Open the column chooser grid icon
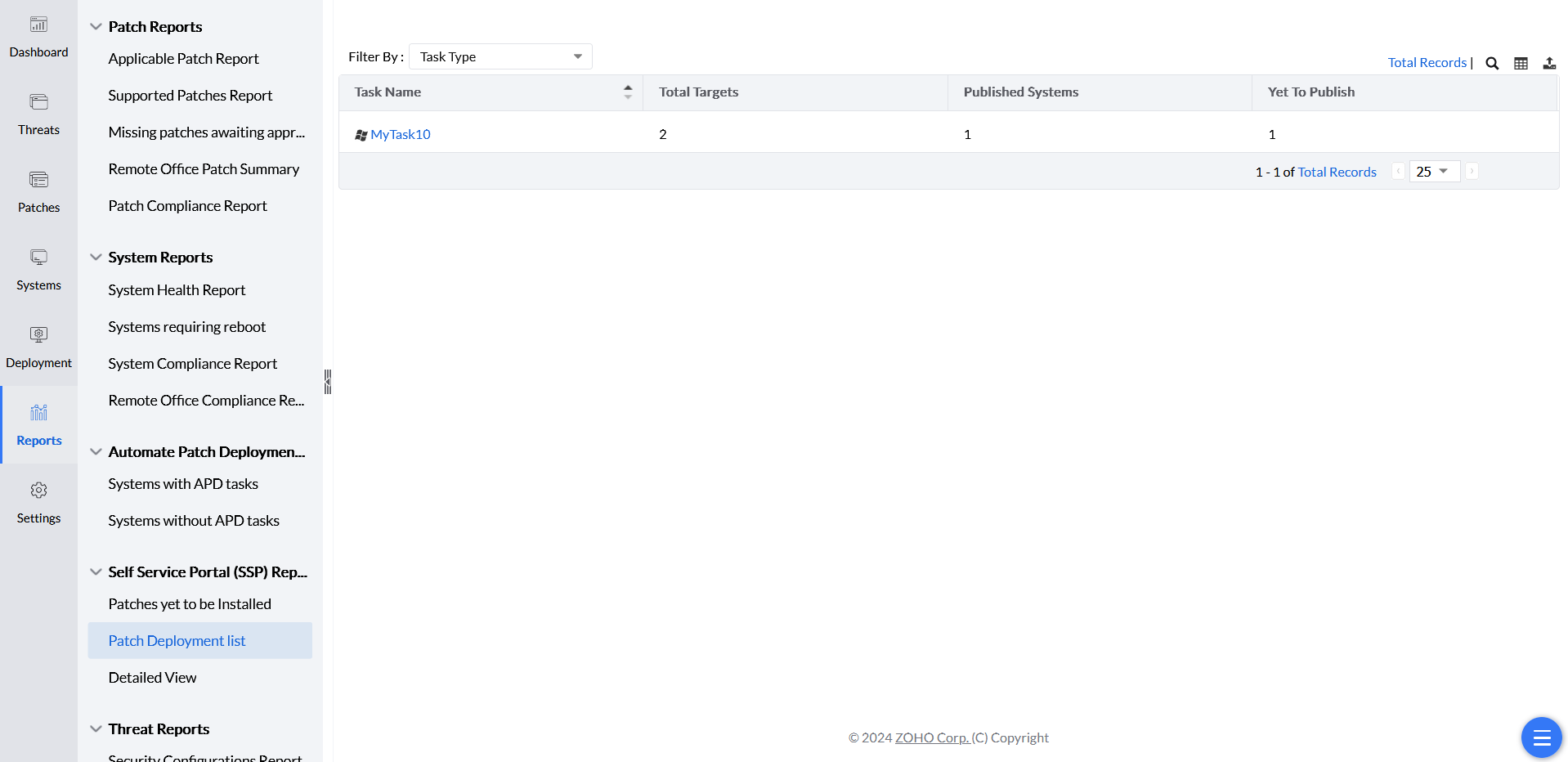1568x762 pixels. [1521, 63]
